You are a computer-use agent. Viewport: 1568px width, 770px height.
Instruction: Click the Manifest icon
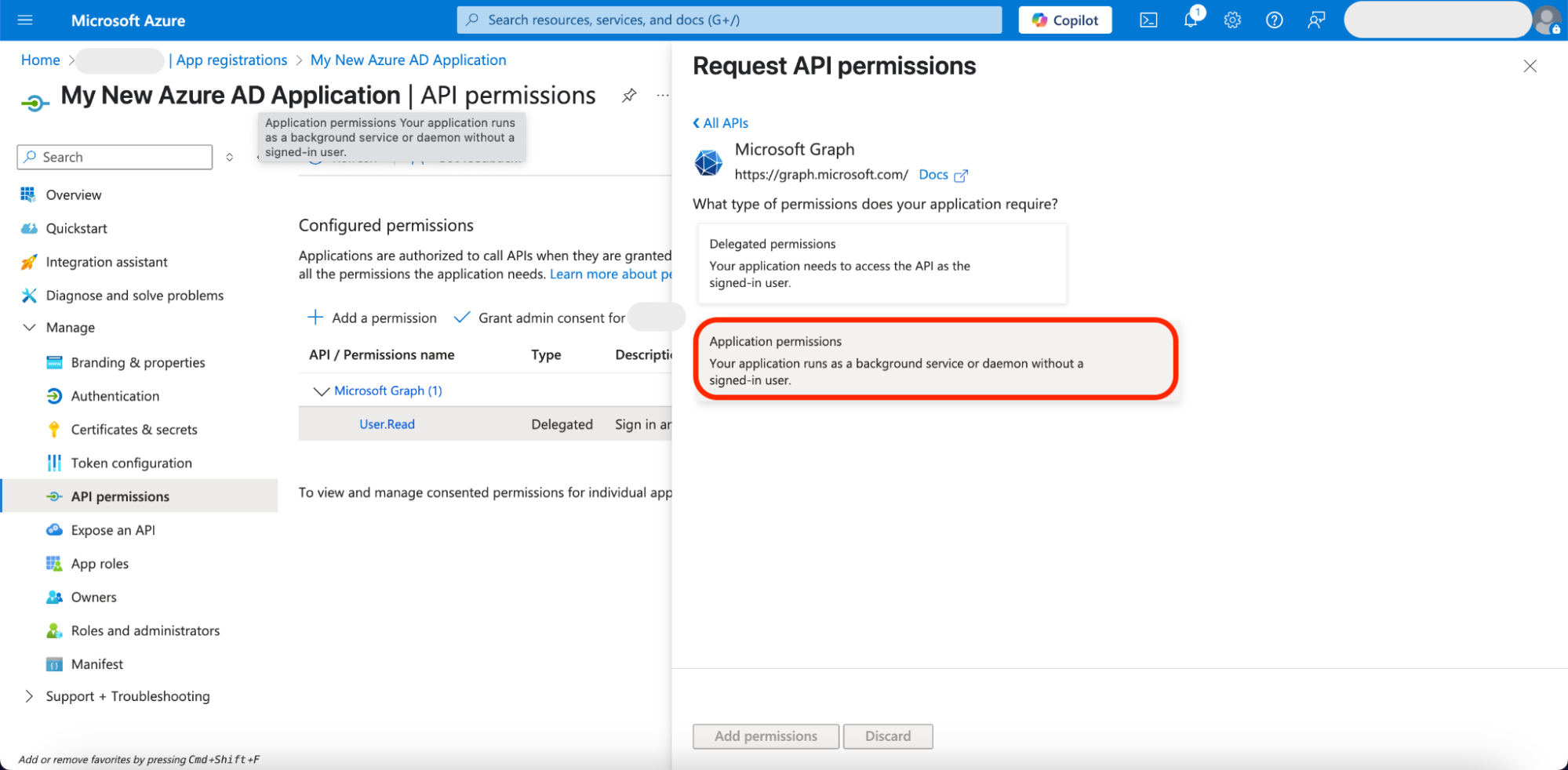[54, 664]
